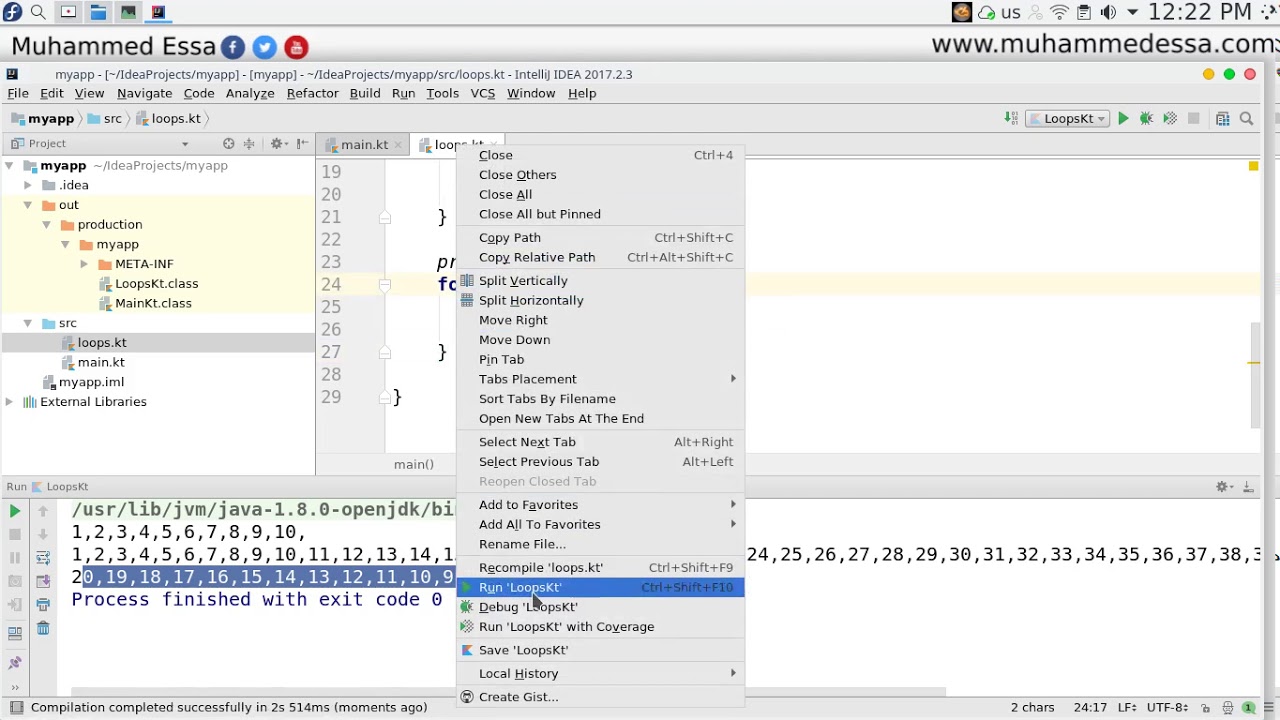Screen dimensions: 1280x720
Task: Click the Debug bug icon in top toolbar
Action: click(x=1146, y=119)
